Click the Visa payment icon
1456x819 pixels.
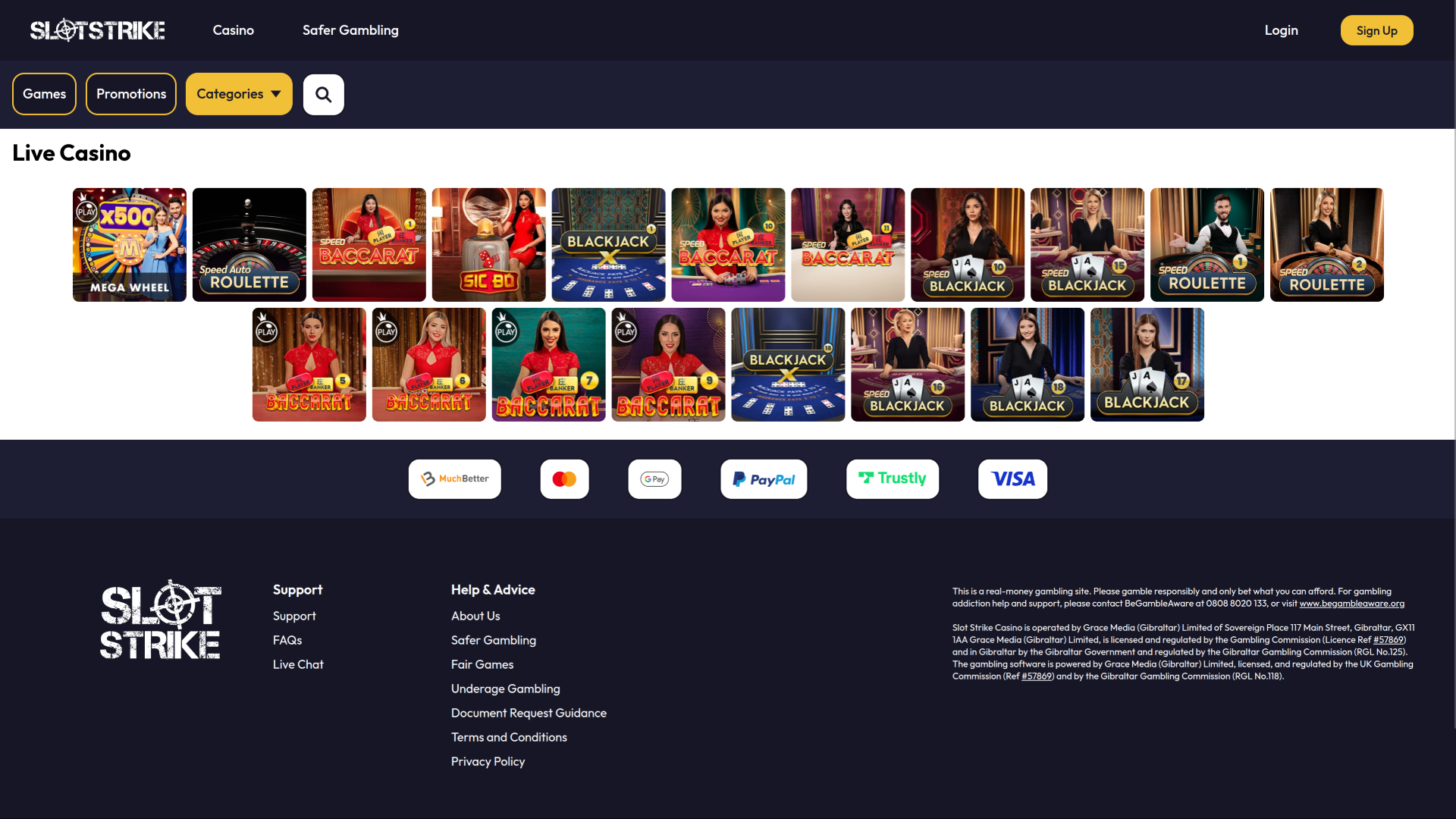click(x=1012, y=479)
